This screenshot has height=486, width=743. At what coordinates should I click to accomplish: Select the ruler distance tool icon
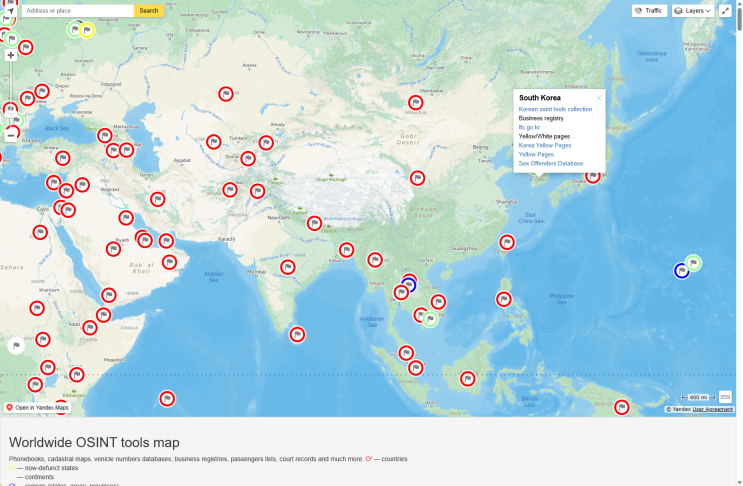(x=725, y=397)
